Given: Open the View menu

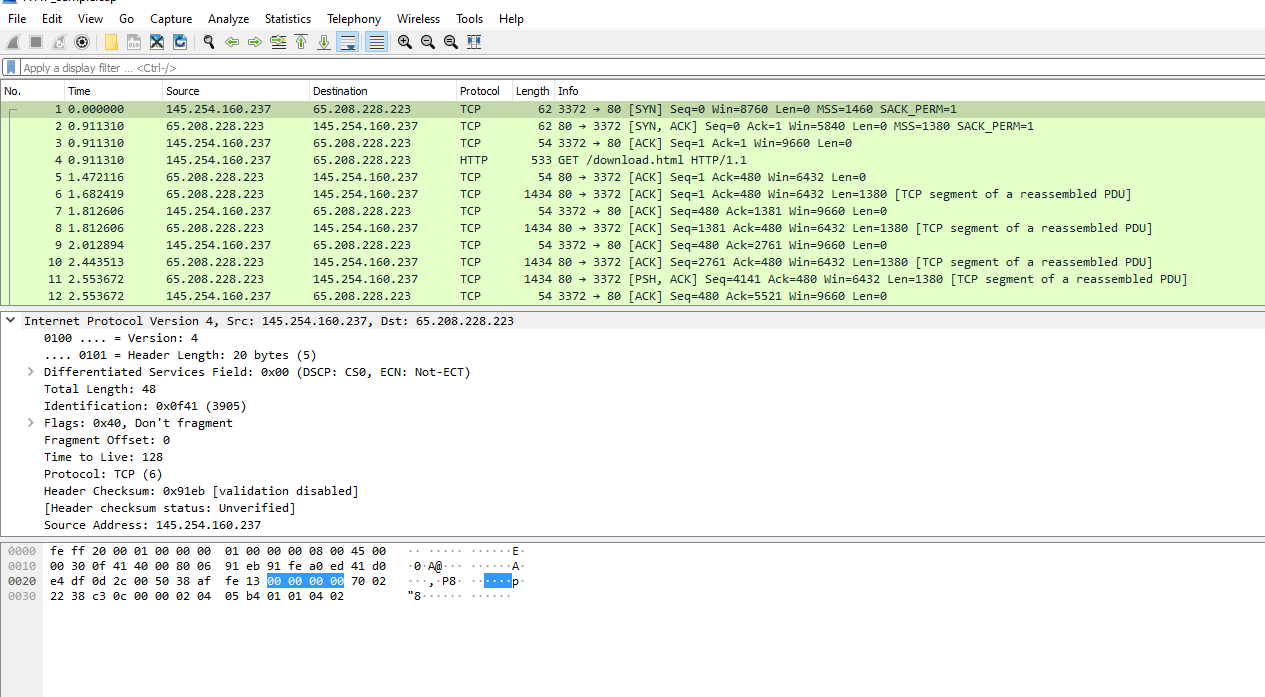Looking at the screenshot, I should (x=90, y=19).
